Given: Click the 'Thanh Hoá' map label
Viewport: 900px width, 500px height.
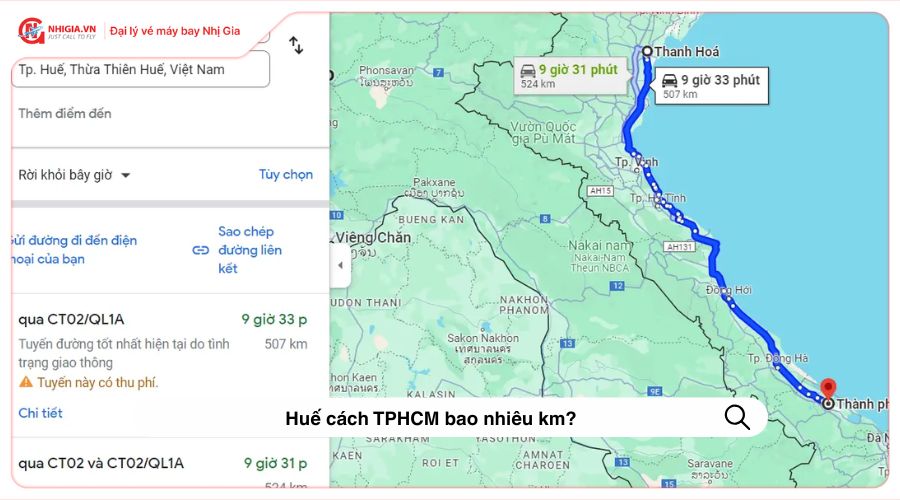Looking at the screenshot, I should [x=686, y=52].
